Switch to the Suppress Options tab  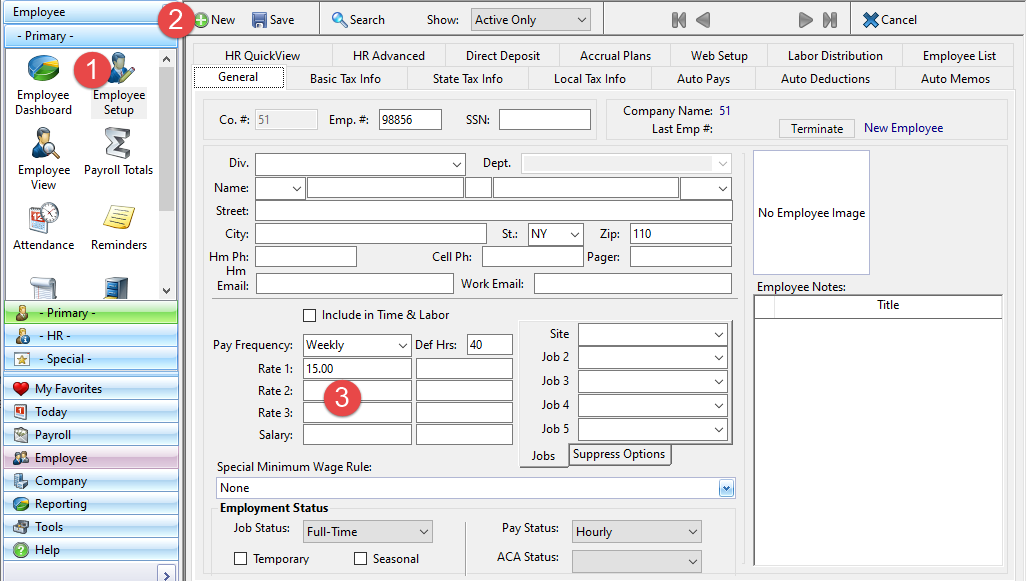click(x=619, y=454)
